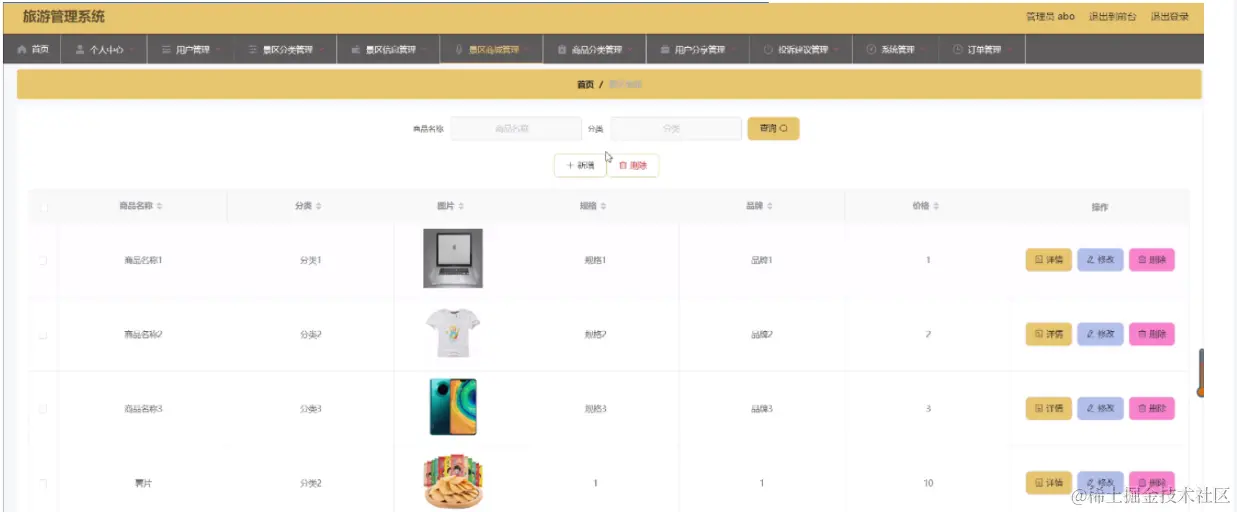
Task: Click the 商品名称3 cell
Action: (143, 408)
